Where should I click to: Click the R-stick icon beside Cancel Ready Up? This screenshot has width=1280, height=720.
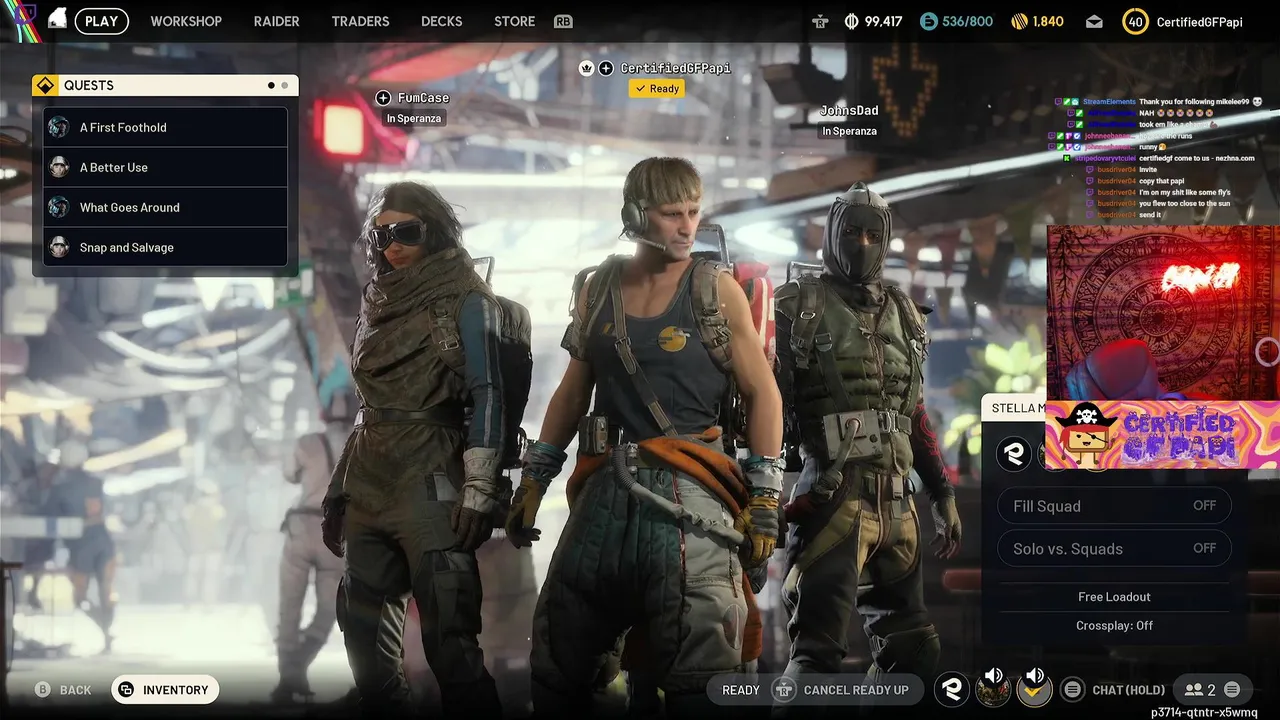point(785,690)
